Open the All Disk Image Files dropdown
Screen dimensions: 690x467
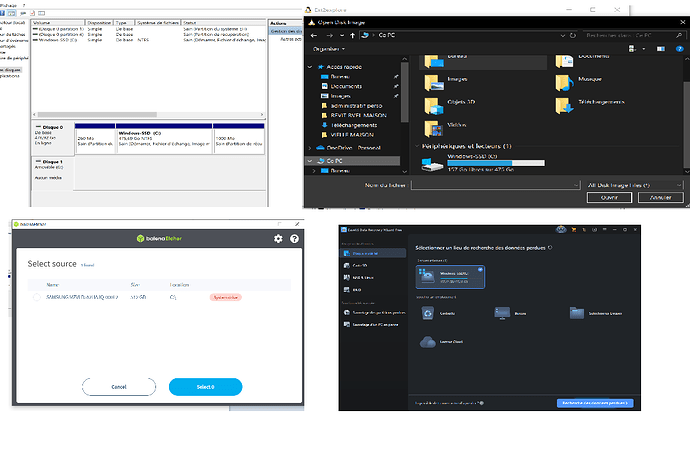click(x=632, y=185)
